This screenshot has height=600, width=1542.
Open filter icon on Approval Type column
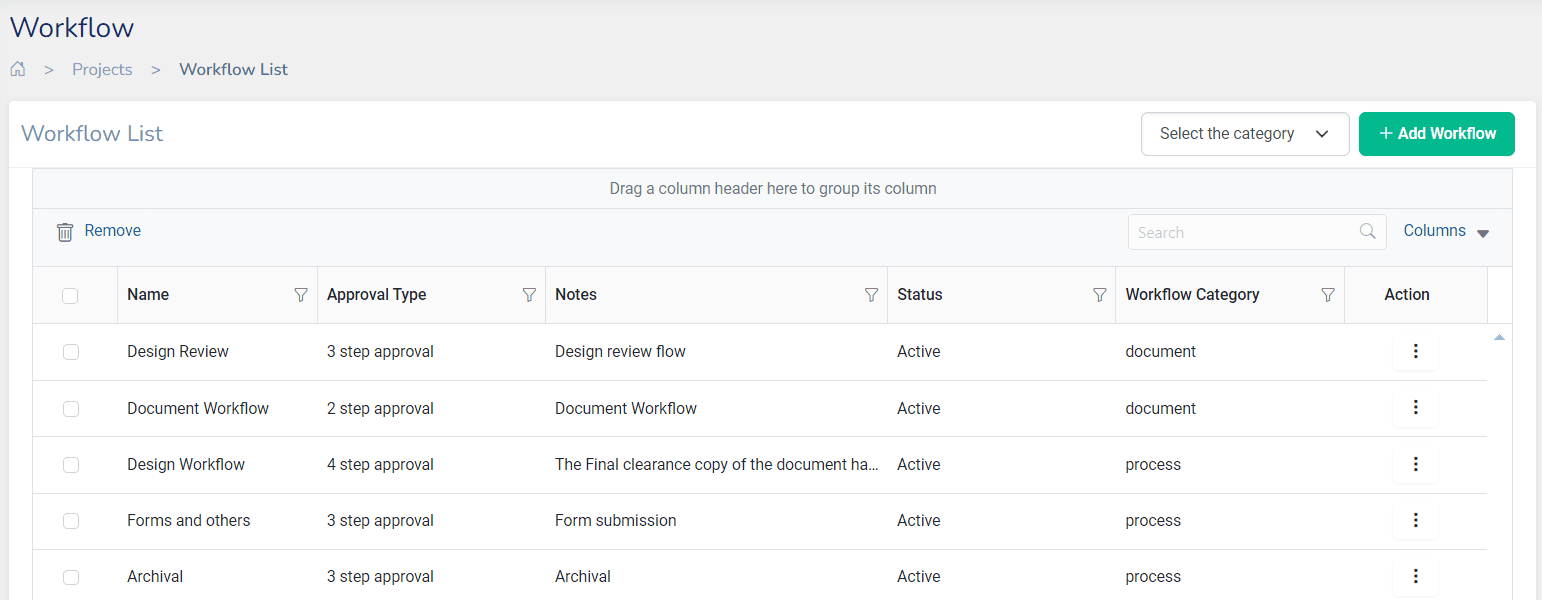click(529, 295)
